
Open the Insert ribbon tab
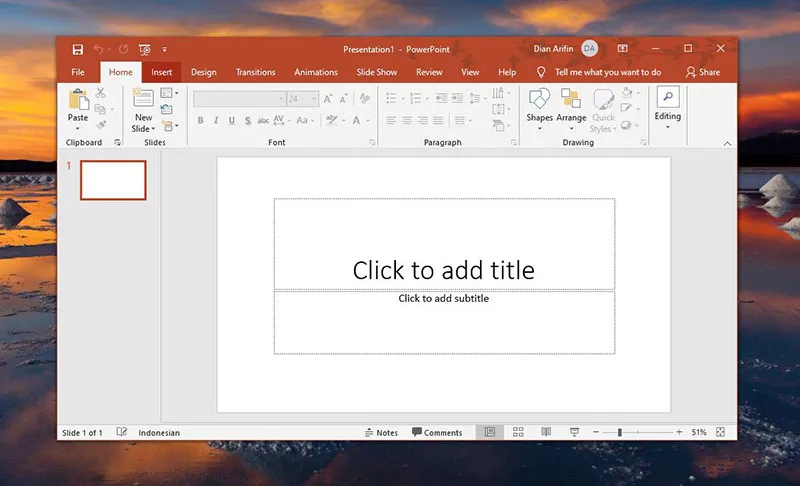161,72
